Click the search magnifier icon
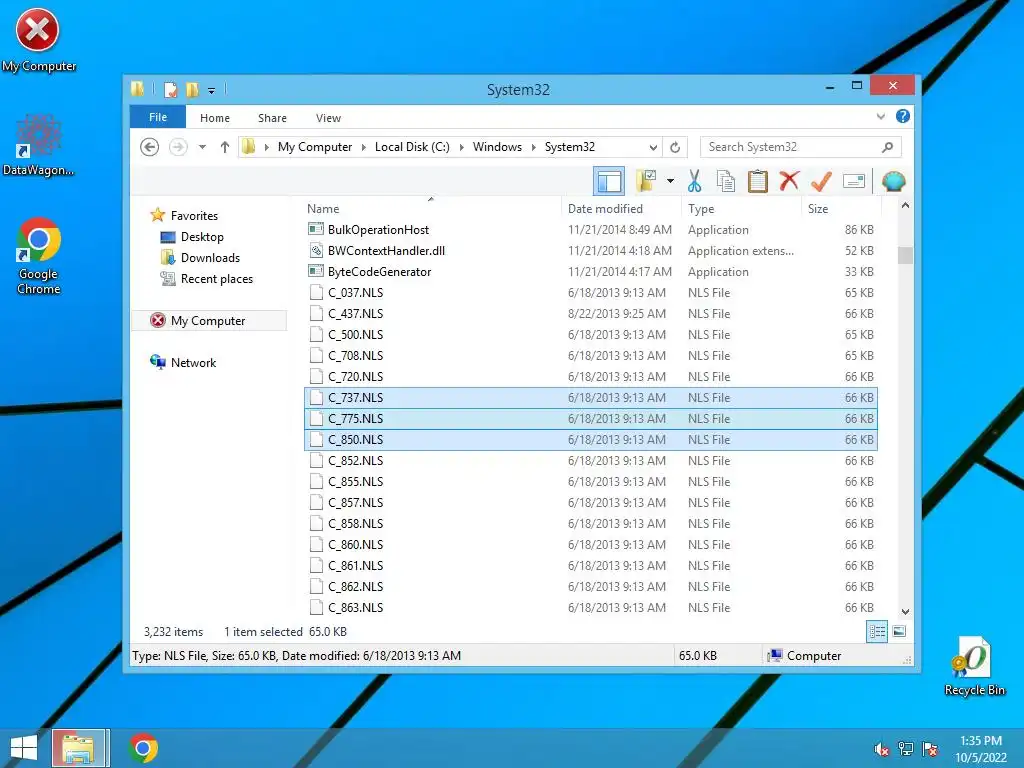The width and height of the screenshot is (1024, 768). point(887,147)
